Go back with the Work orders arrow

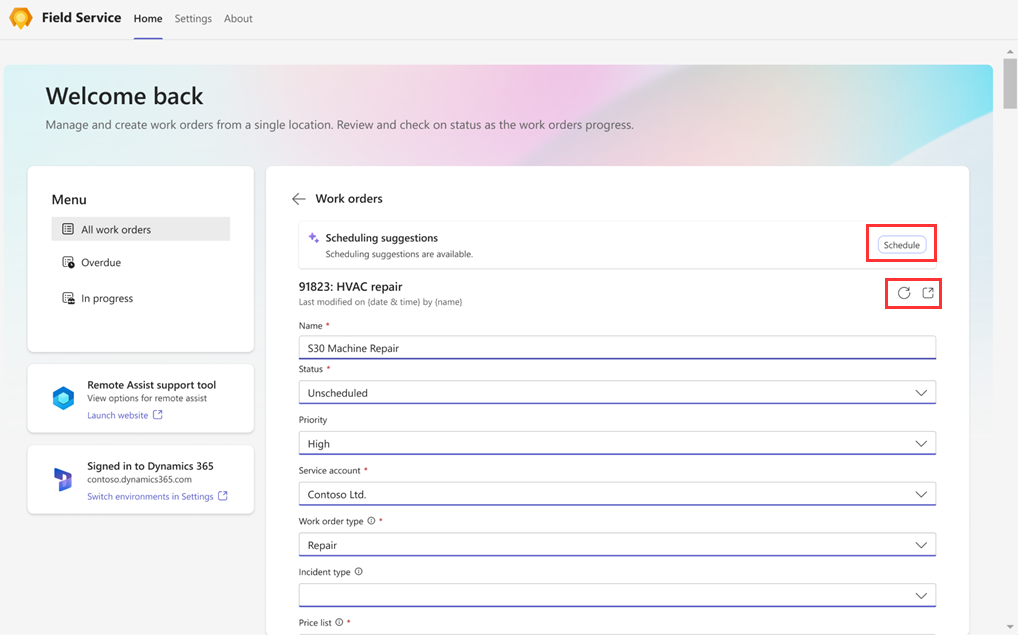[299, 199]
